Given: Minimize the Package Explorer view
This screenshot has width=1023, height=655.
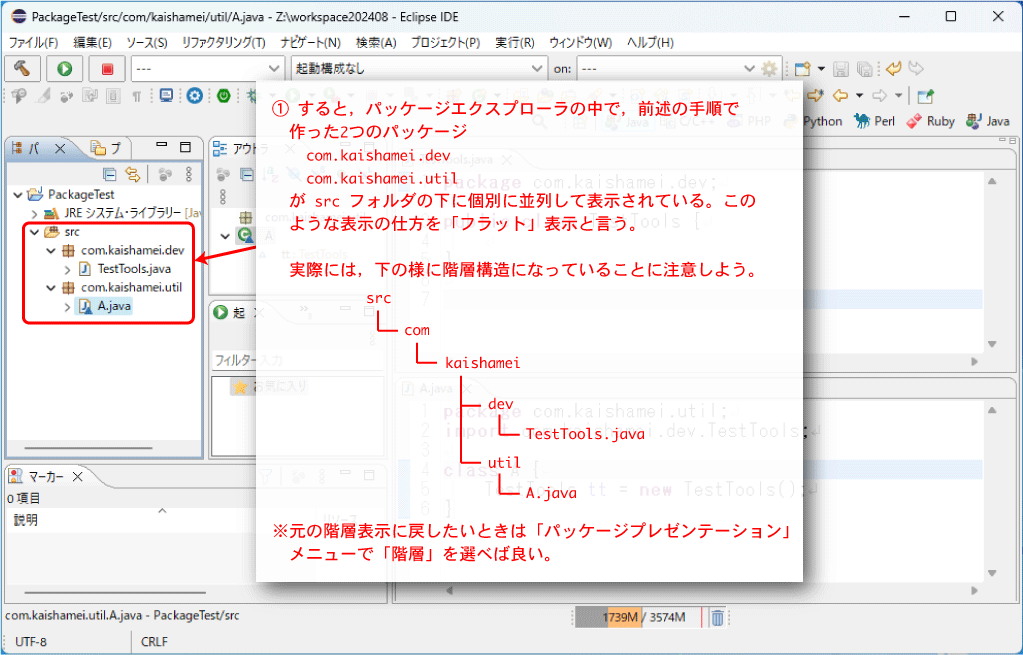Looking at the screenshot, I should [x=162, y=146].
